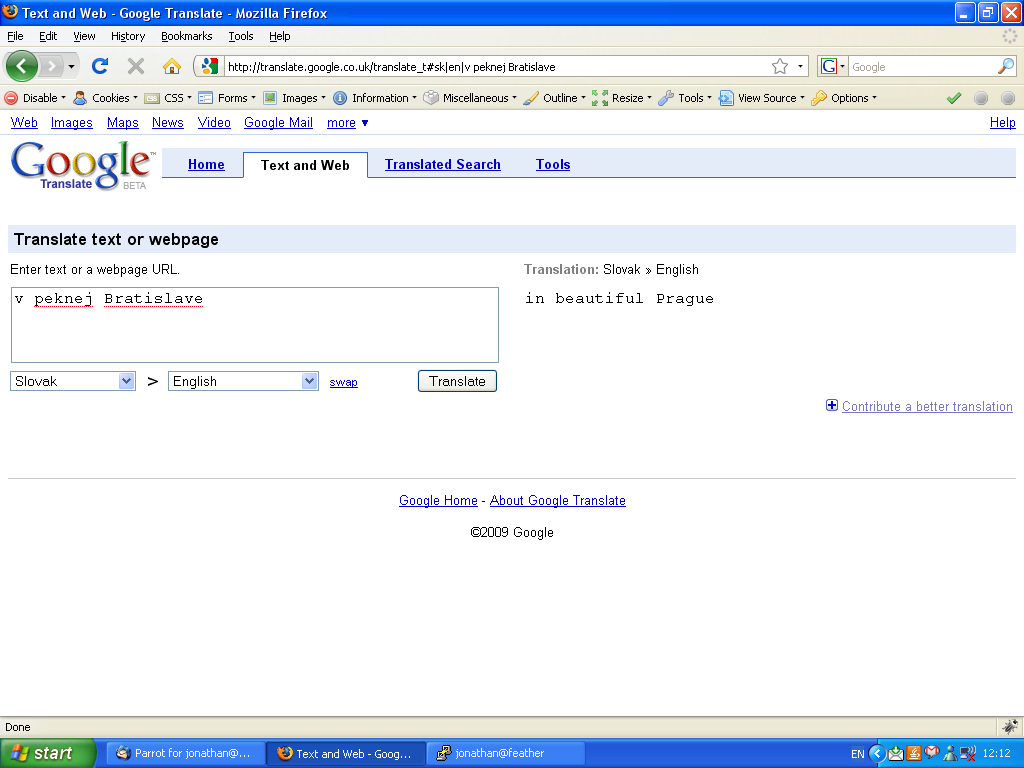Click the Google search box in toolbar
Image resolution: width=1024 pixels, height=768 pixels.
922,66
